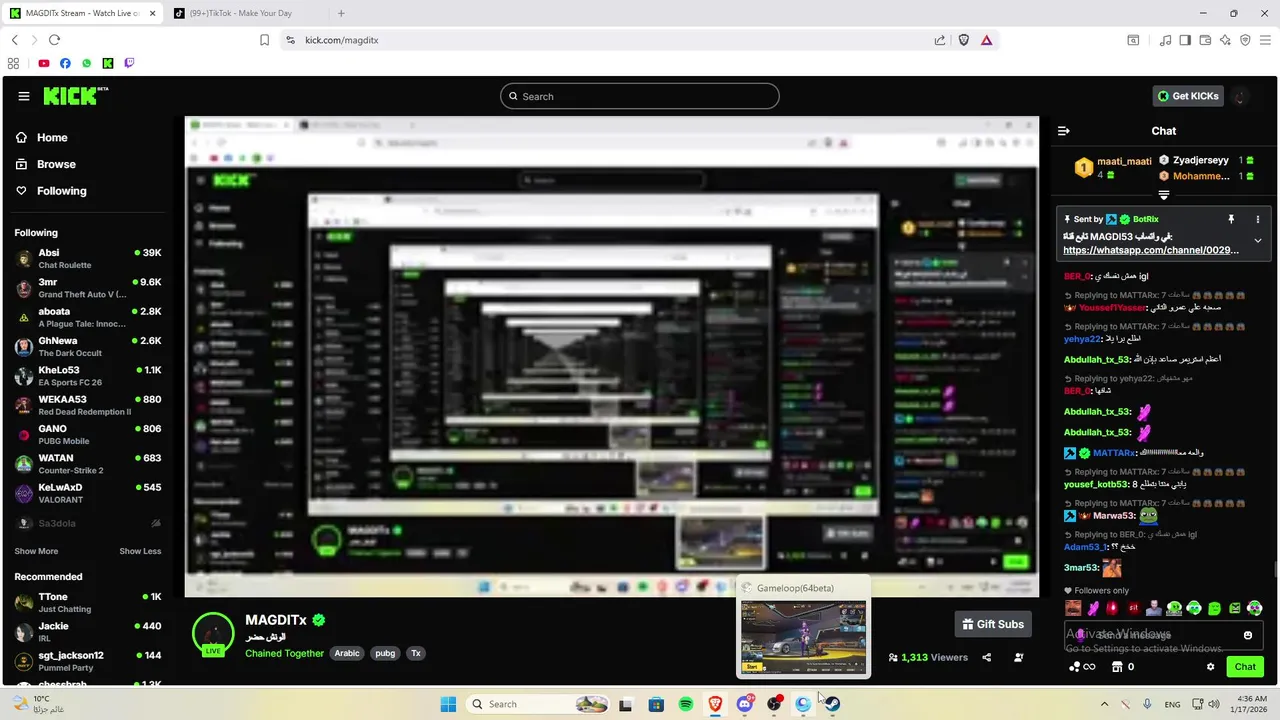Open the Twitch bookmark

click(x=129, y=63)
